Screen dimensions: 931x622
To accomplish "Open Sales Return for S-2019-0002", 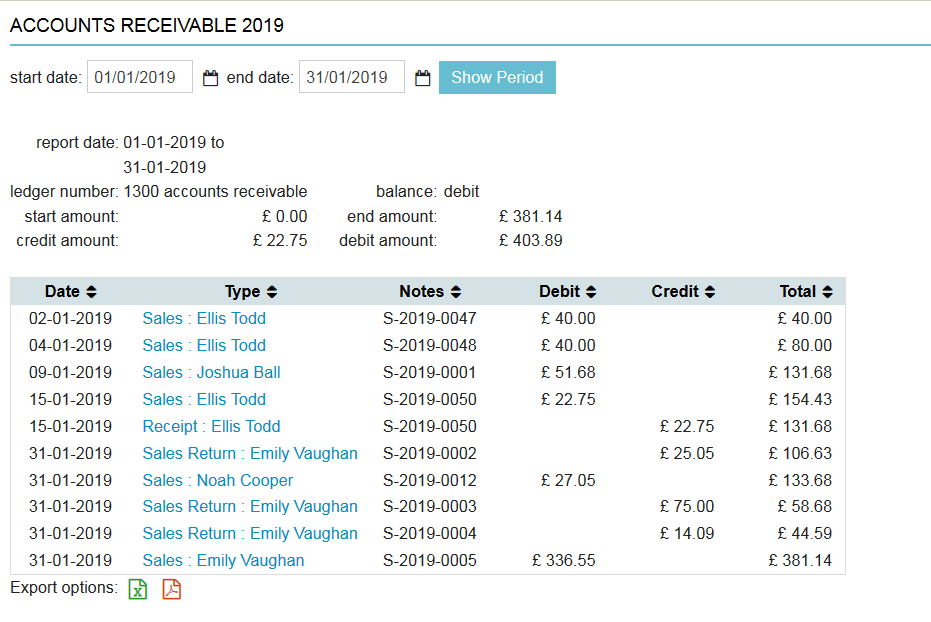I will click(x=249, y=453).
